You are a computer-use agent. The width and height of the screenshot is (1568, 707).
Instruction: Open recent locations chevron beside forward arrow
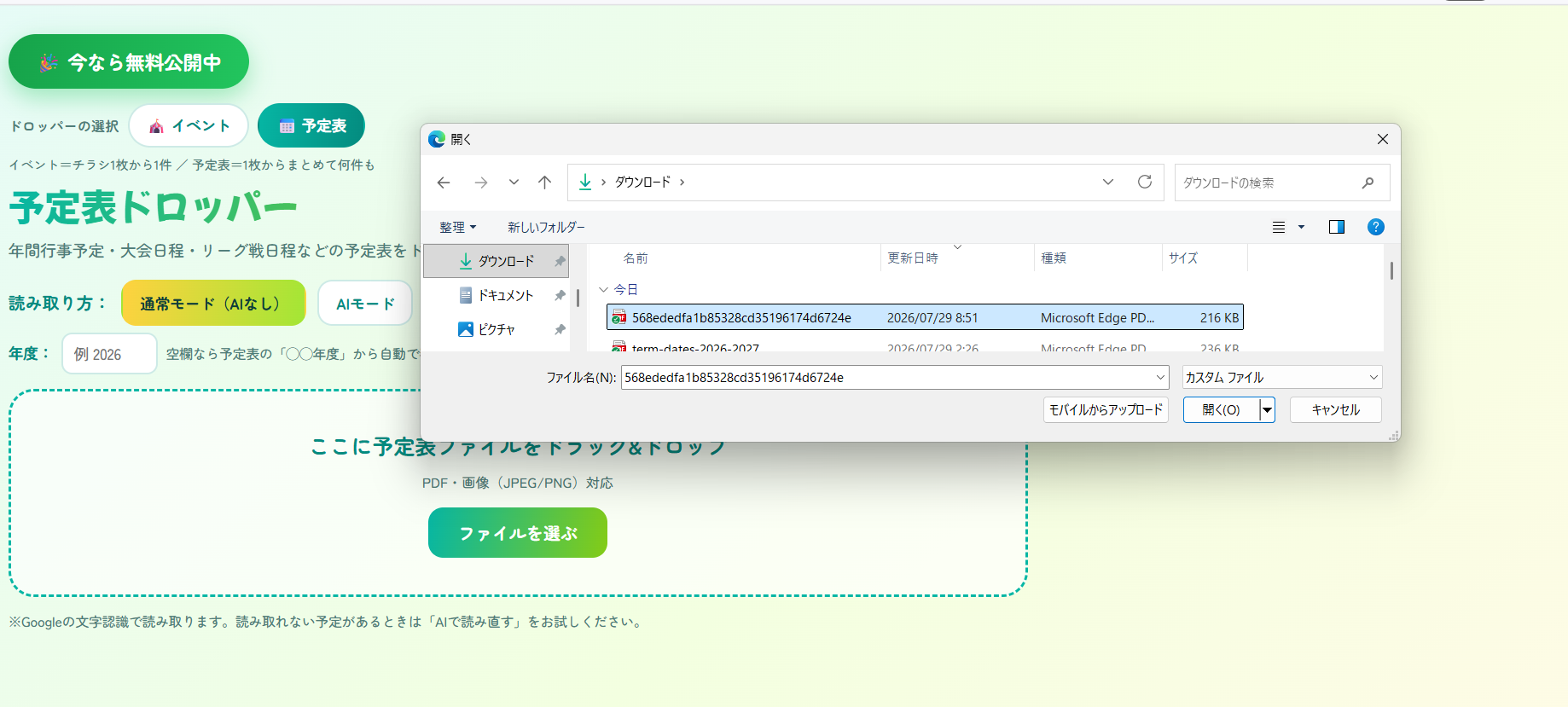(x=514, y=183)
